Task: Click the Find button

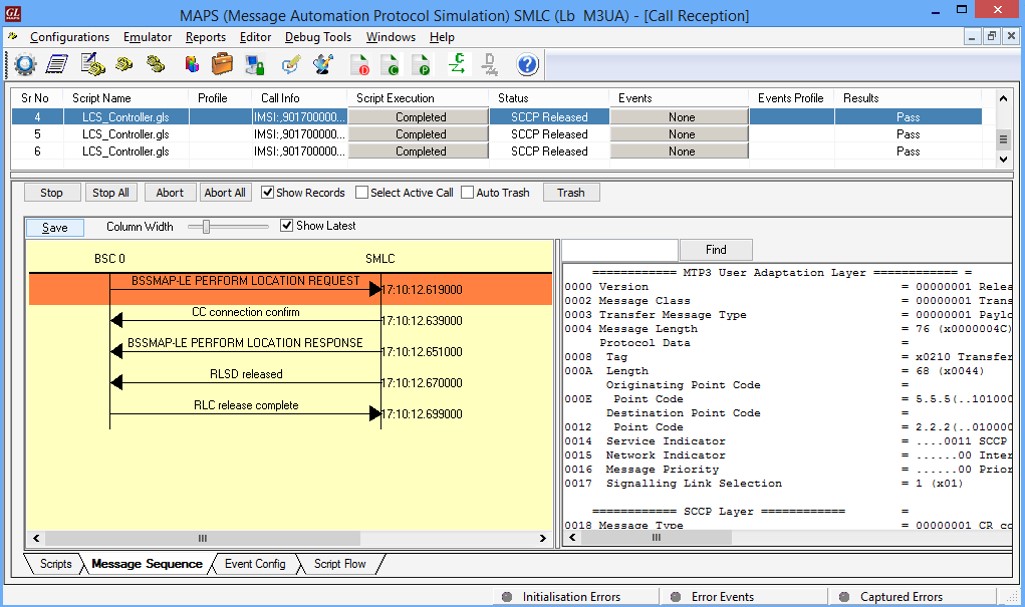Action: pos(716,250)
